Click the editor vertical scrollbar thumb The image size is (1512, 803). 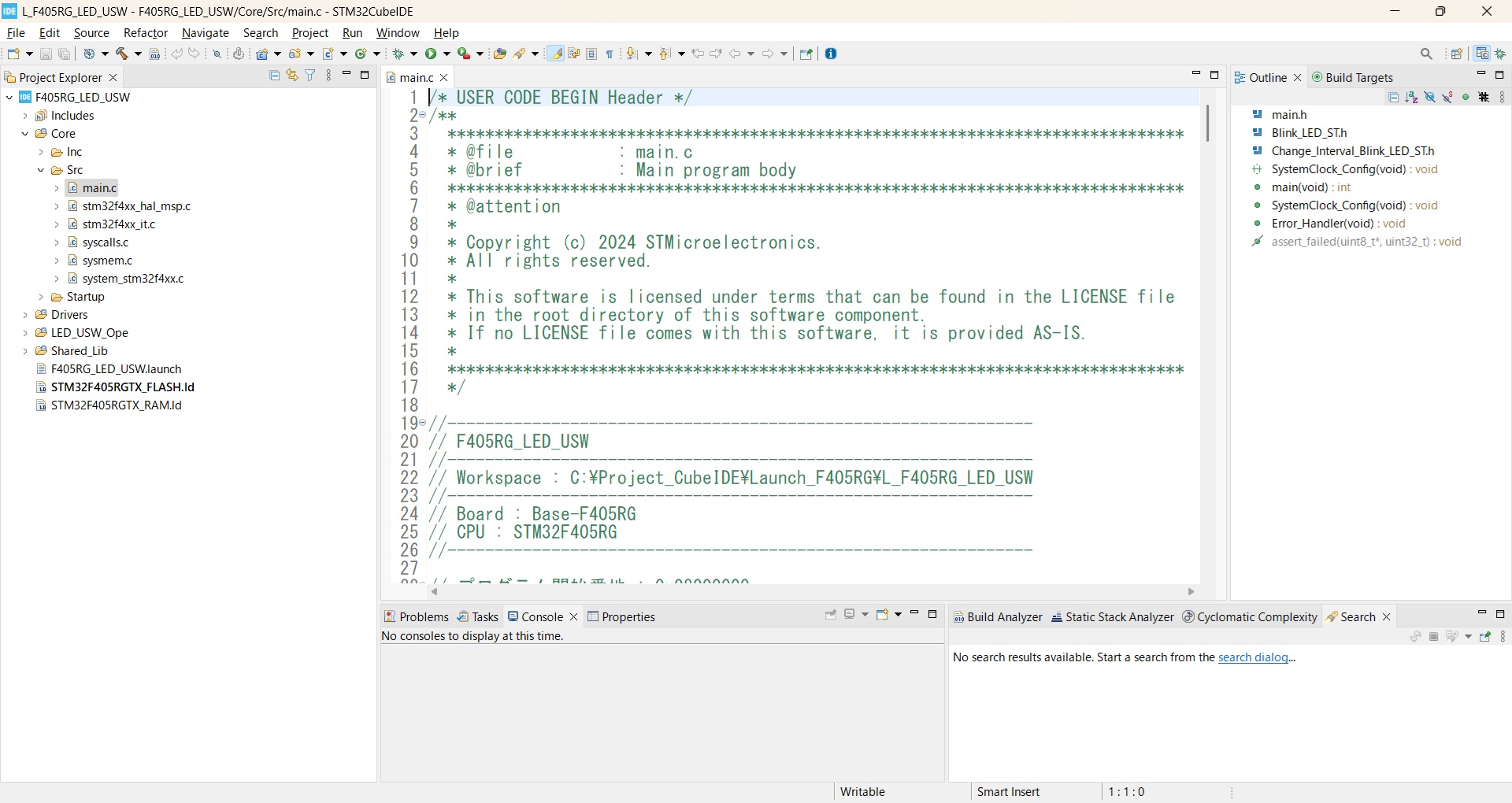[1207, 123]
